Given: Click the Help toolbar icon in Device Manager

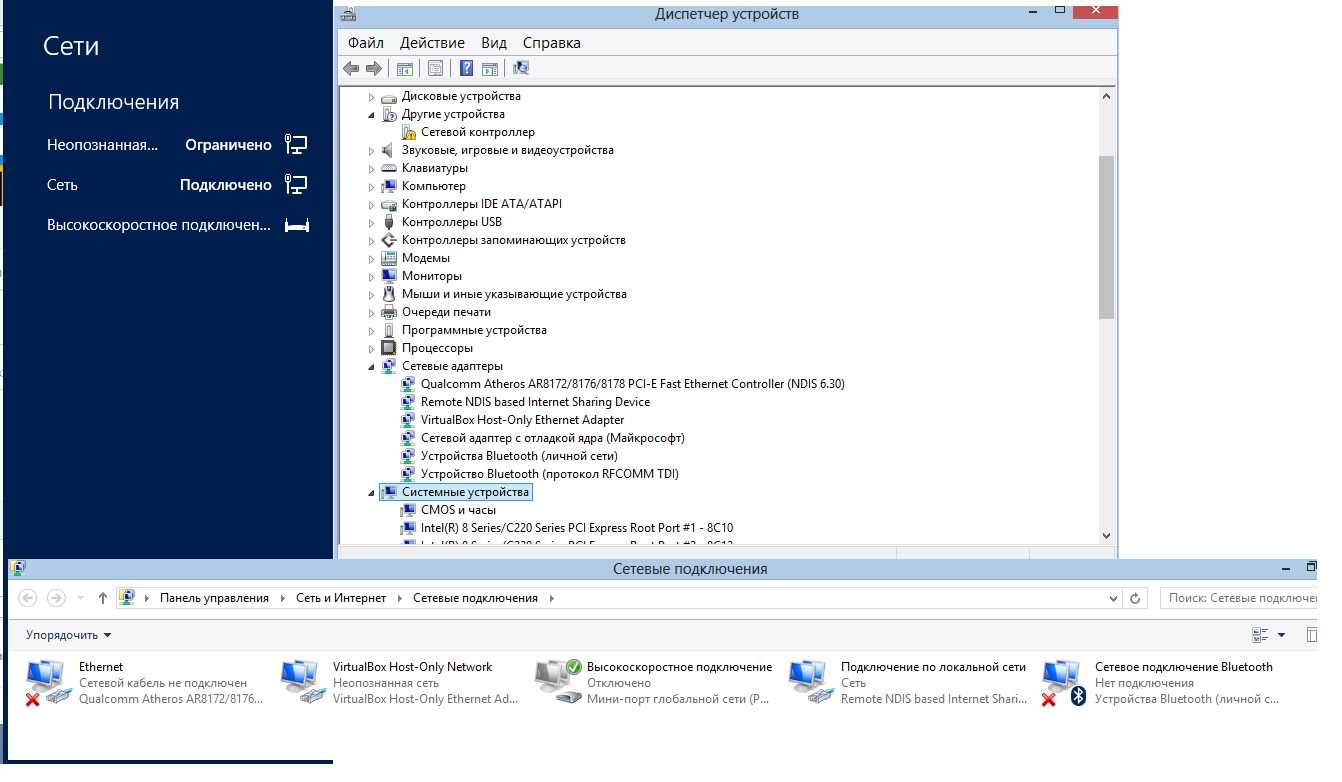Looking at the screenshot, I should (x=466, y=69).
